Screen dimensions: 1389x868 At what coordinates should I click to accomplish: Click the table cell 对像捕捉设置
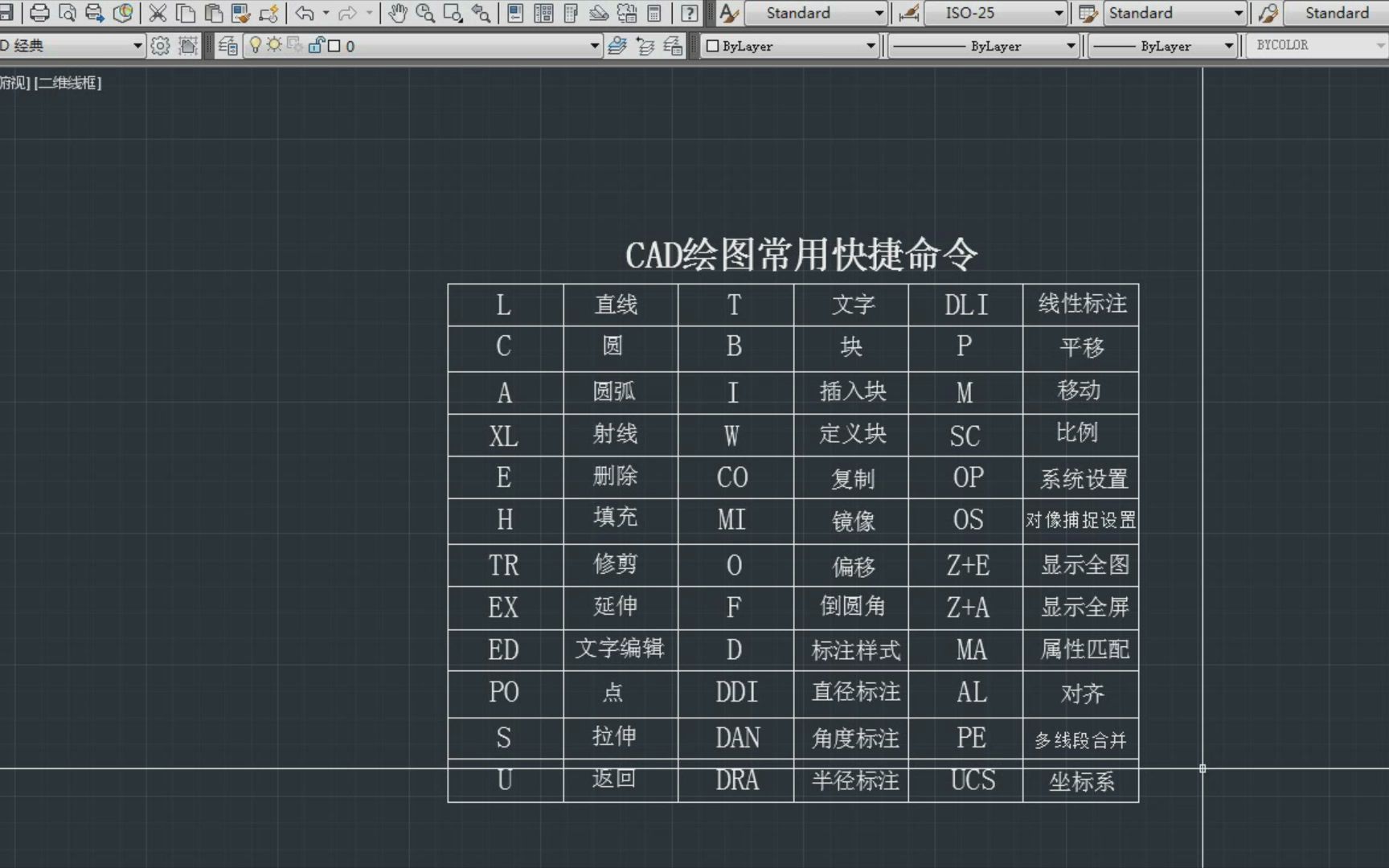click(1080, 520)
